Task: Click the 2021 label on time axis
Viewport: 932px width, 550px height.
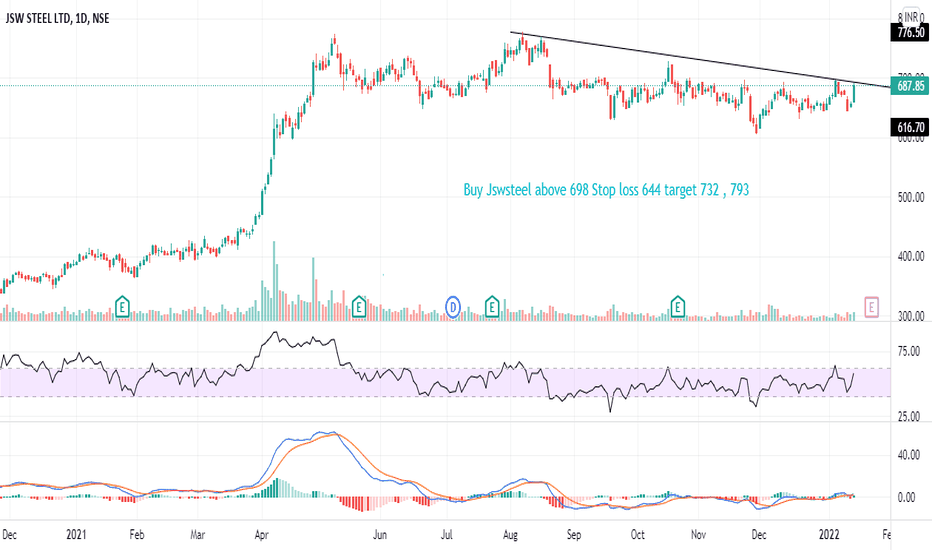Action: pos(76,535)
